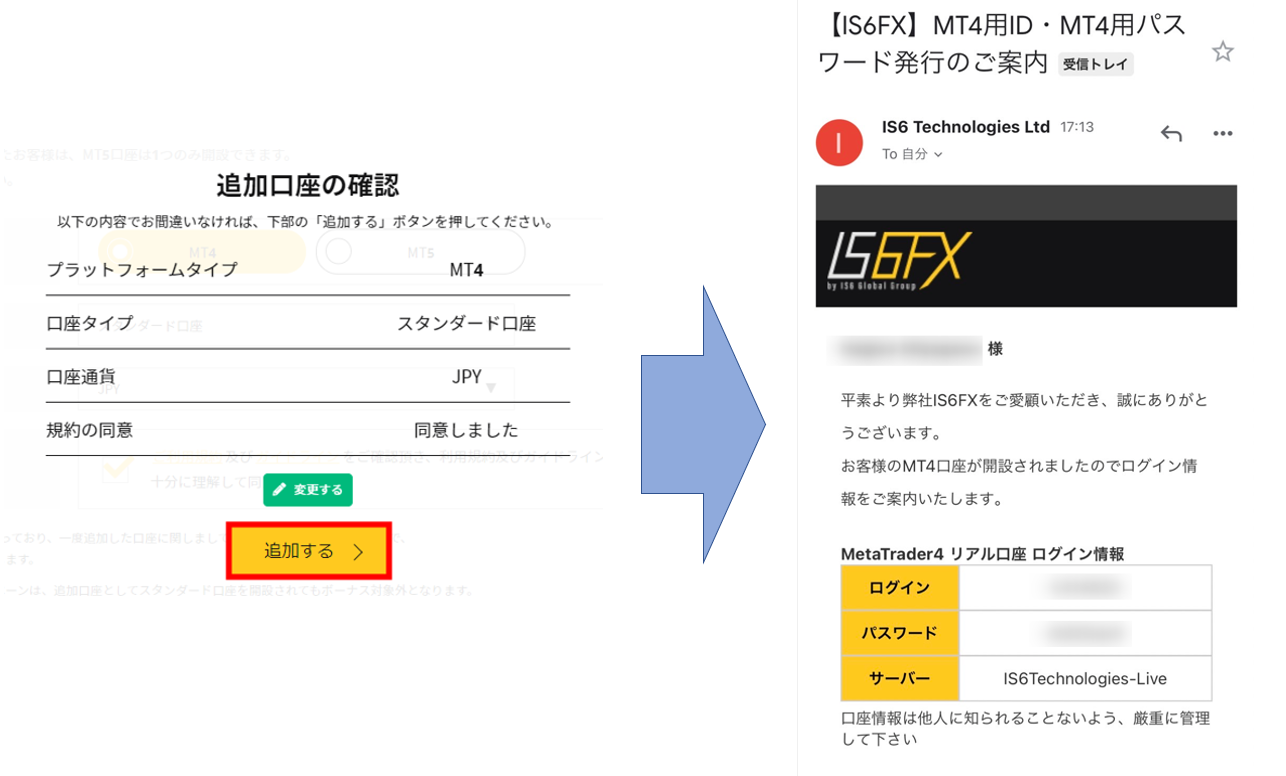Click MetaTrader4 リアル口座 ログイン情報 heading

(982, 554)
